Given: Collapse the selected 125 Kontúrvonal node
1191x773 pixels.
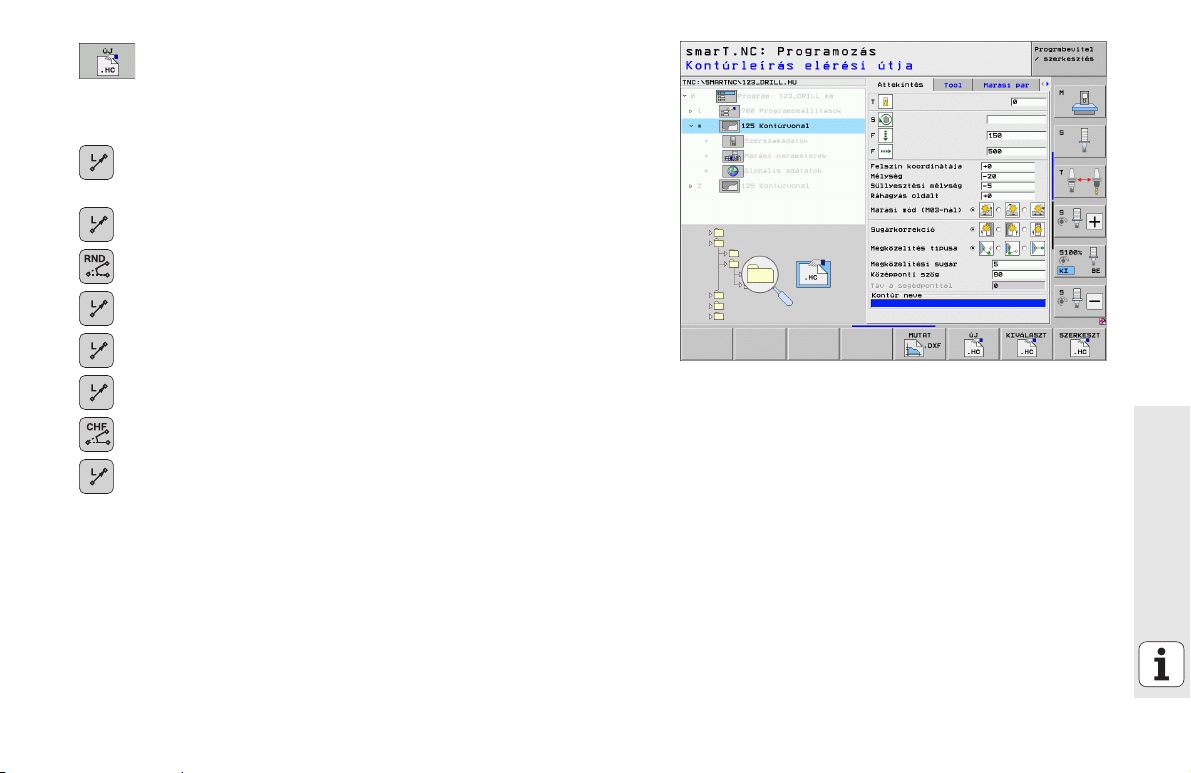Looking at the screenshot, I should coord(690,125).
